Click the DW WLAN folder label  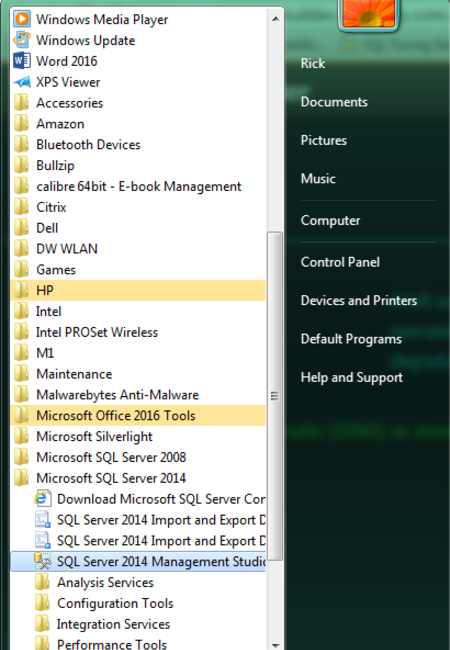(x=67, y=248)
